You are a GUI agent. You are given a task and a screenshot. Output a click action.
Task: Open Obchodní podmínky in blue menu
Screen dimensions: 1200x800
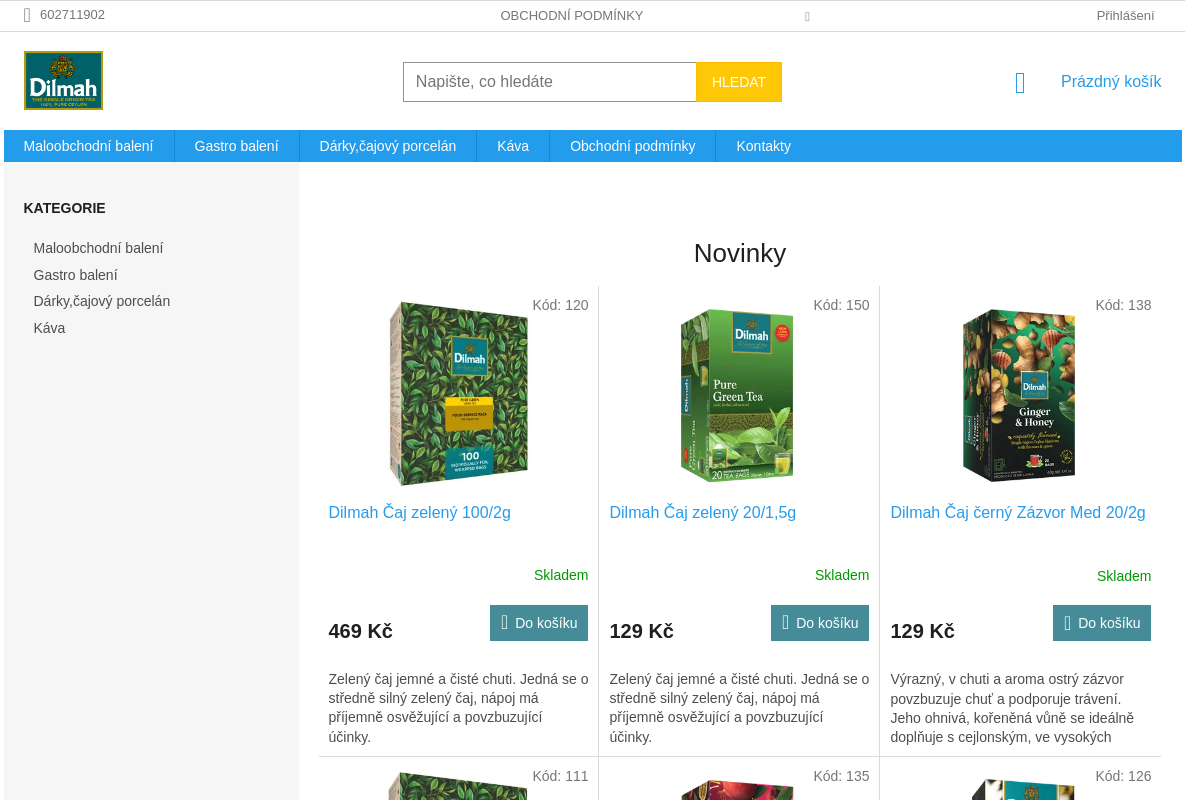[633, 146]
